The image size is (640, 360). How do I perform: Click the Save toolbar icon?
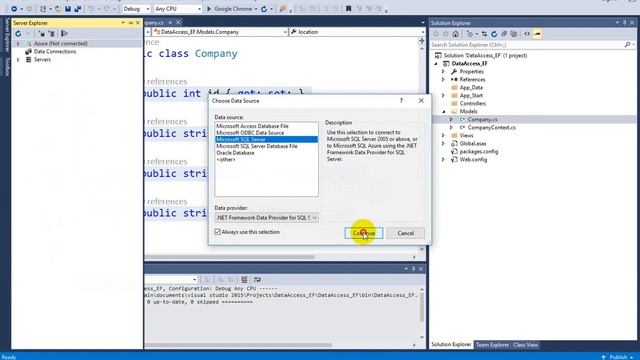[68, 9]
